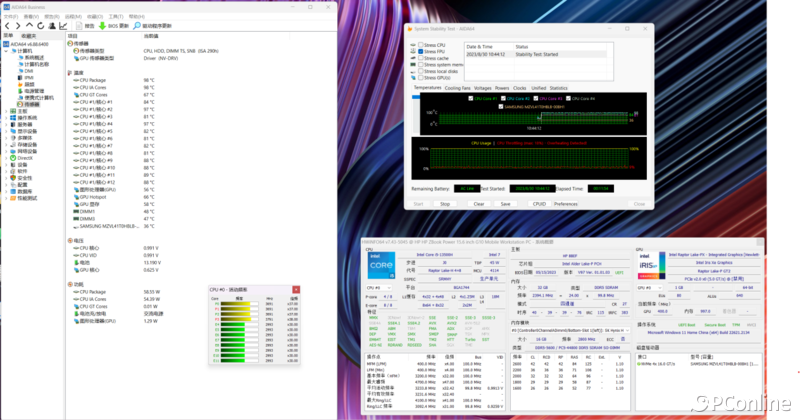Enable the Stress cache checkbox
Viewport: 800px width, 420px height.
[421, 58]
